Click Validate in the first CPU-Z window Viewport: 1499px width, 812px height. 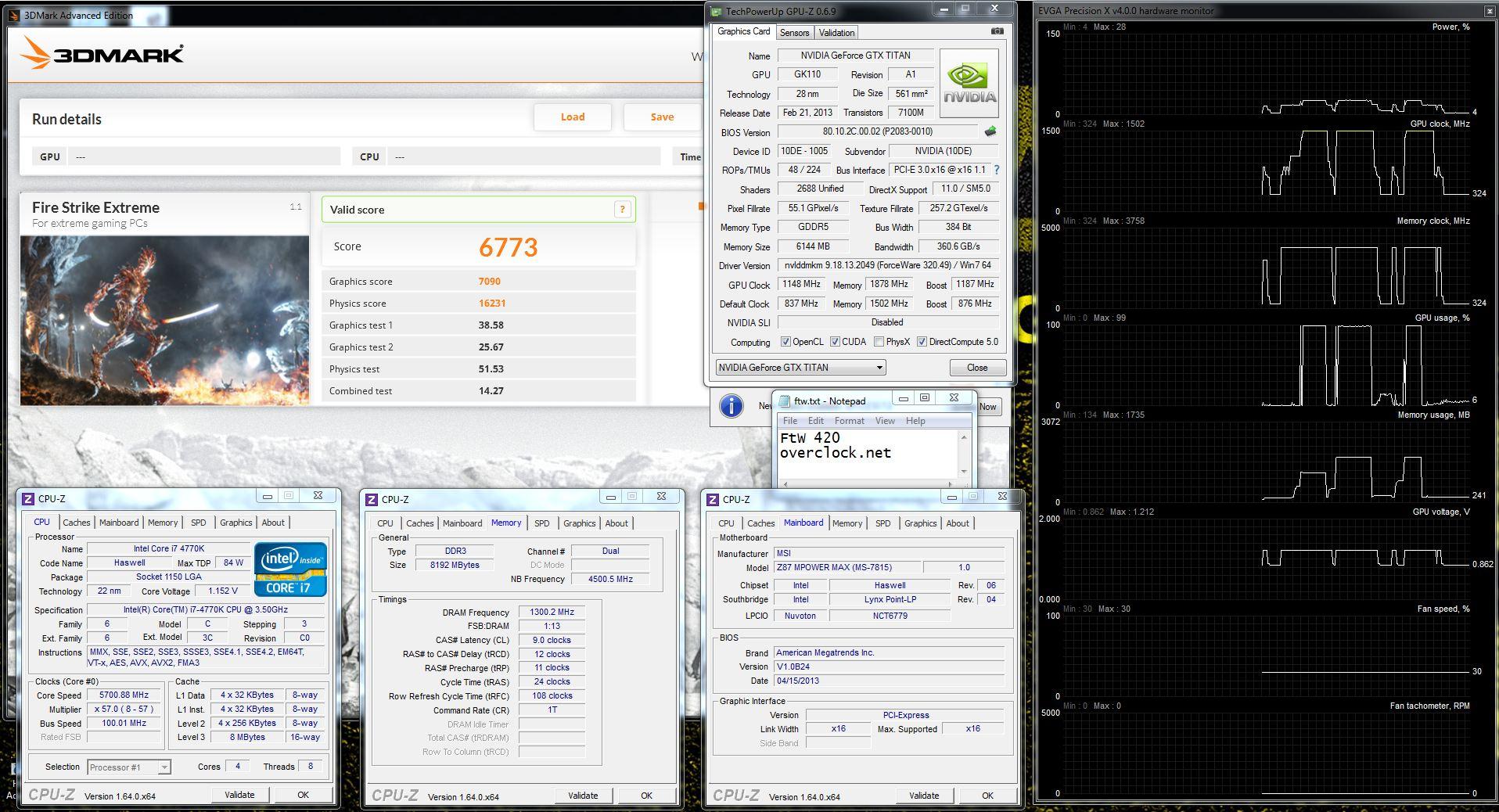[x=239, y=795]
